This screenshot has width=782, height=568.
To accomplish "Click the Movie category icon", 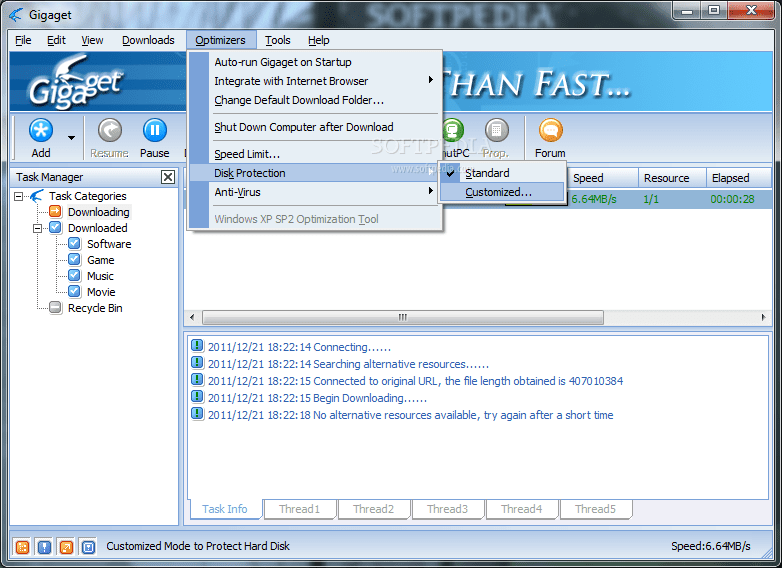I will [74, 291].
